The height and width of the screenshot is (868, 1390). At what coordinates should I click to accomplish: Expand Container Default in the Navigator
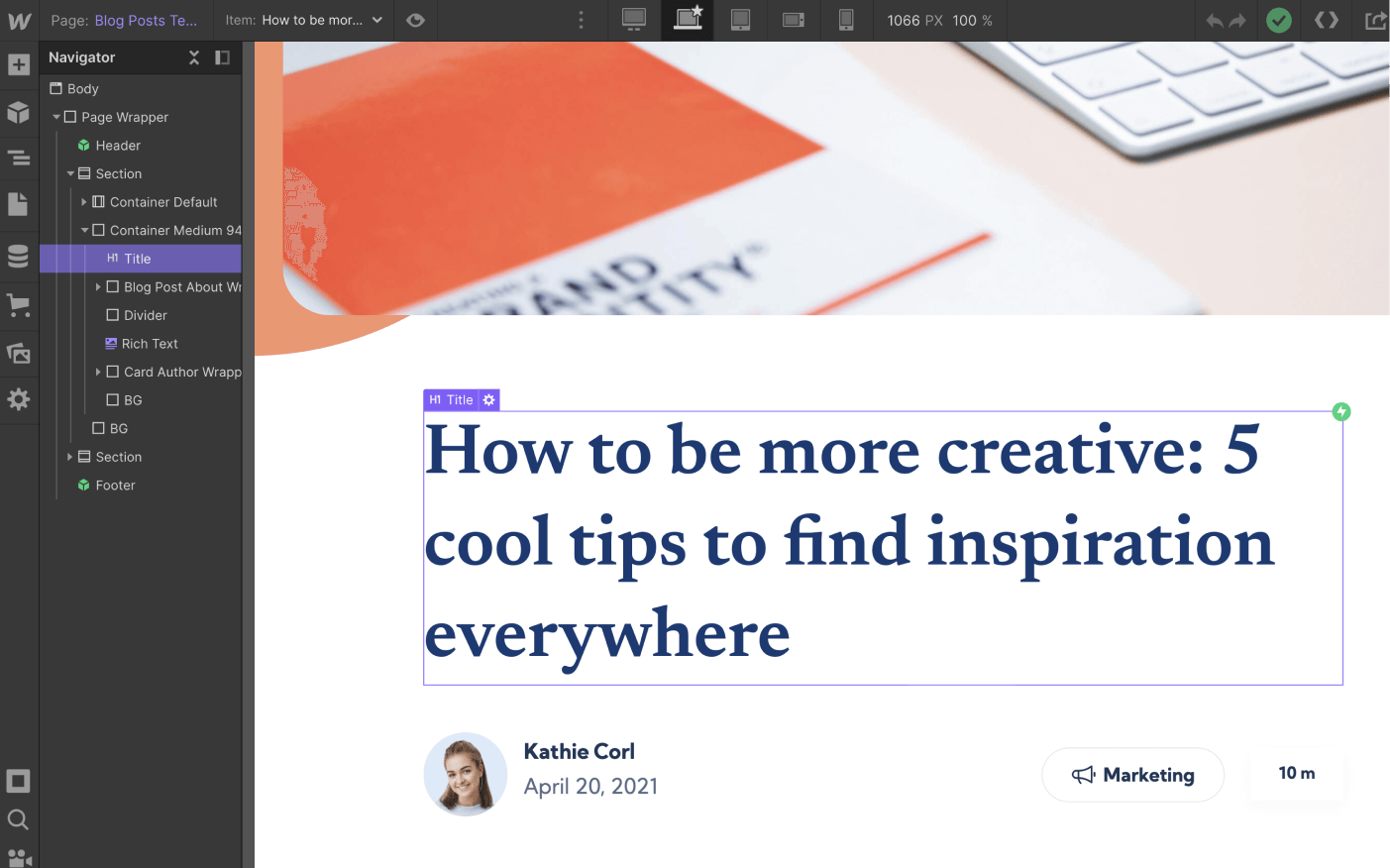click(x=85, y=201)
